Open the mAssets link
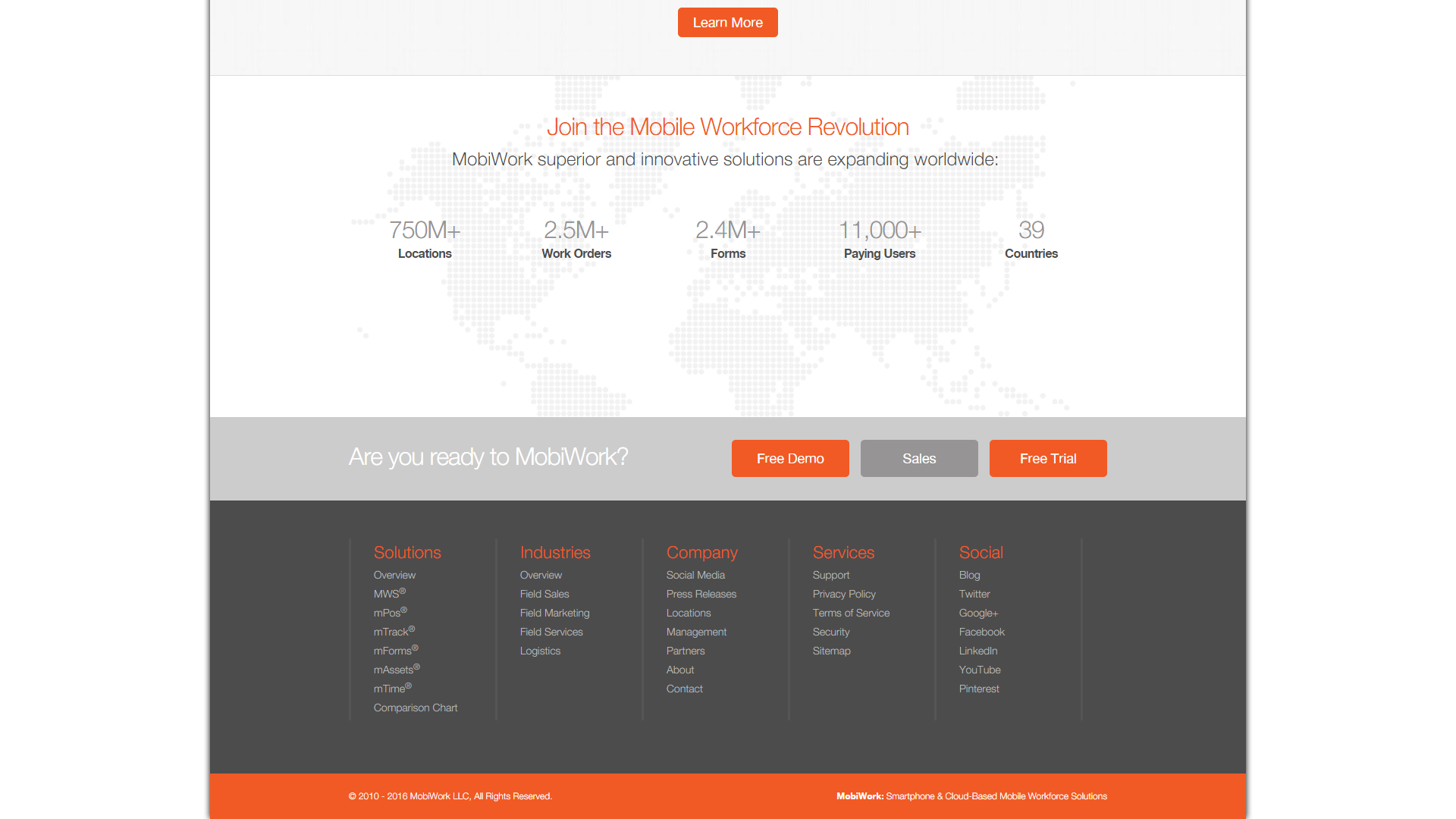 click(x=397, y=670)
